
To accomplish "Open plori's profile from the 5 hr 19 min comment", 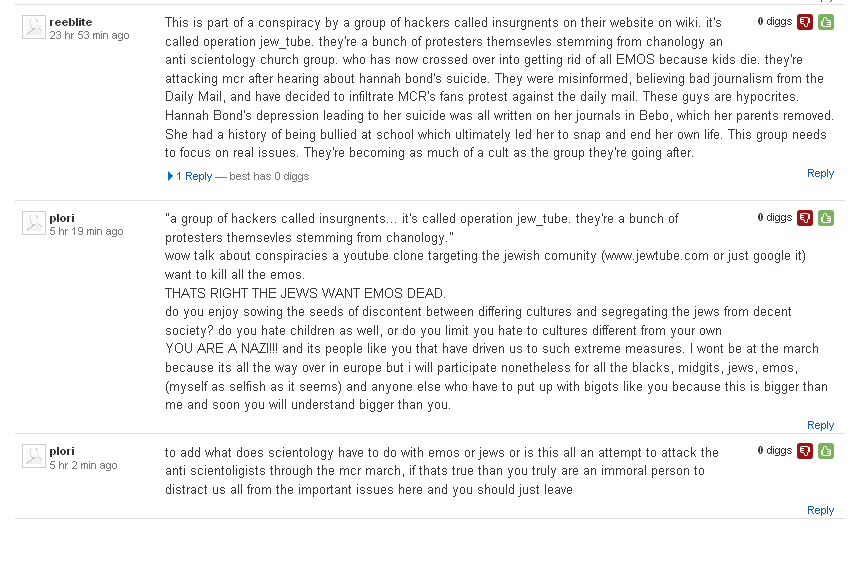I will pyautogui.click(x=62, y=218).
